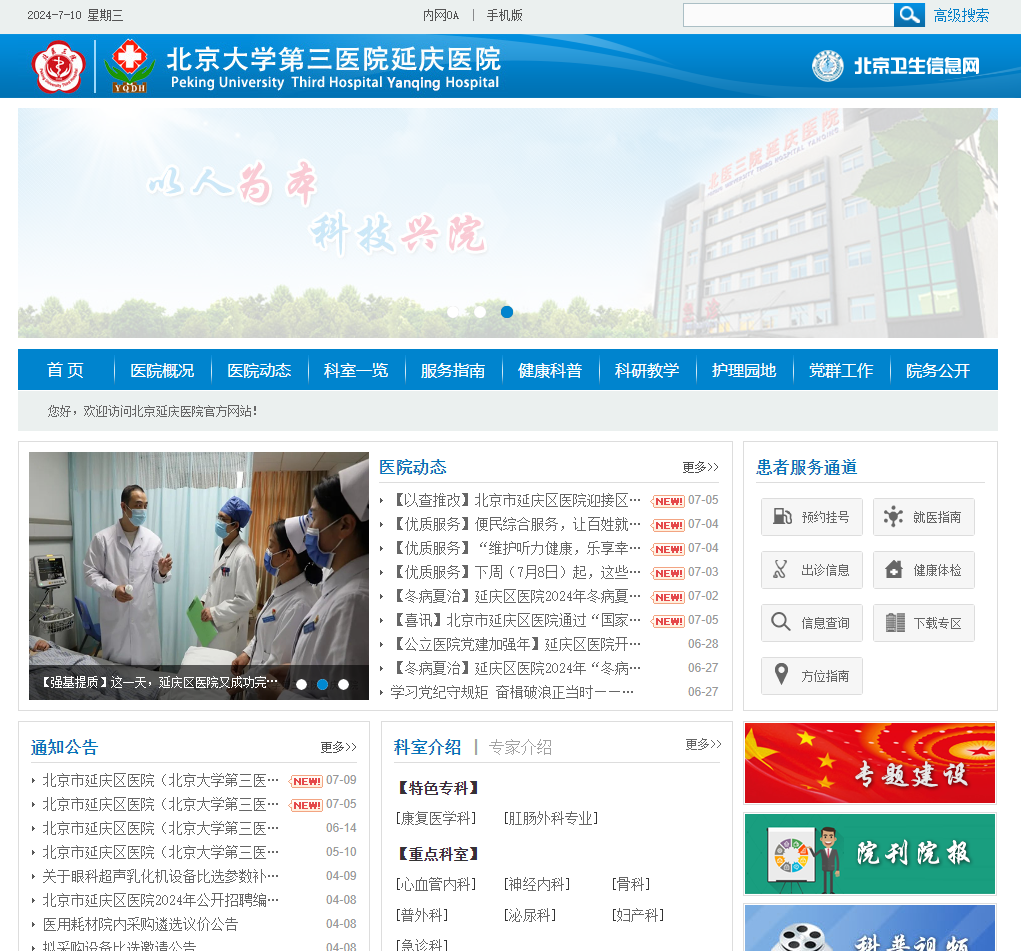Expand 更多>> in 科室介绍 section

coord(703,744)
